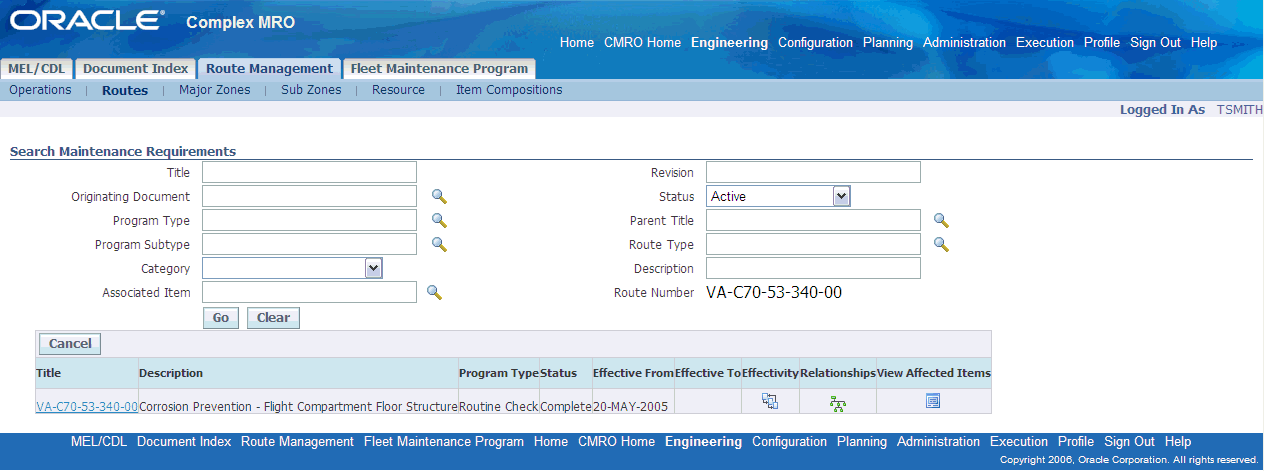Switch to Document Index tab
This screenshot has width=1264, height=471.
pyautogui.click(x=135, y=69)
